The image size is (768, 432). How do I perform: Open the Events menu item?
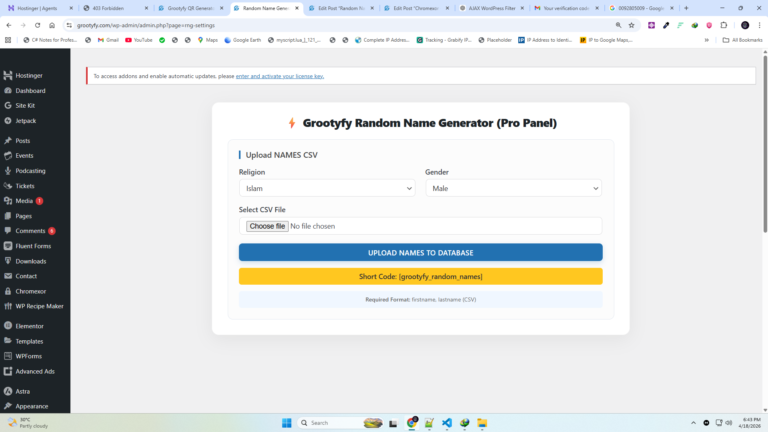tap(24, 156)
